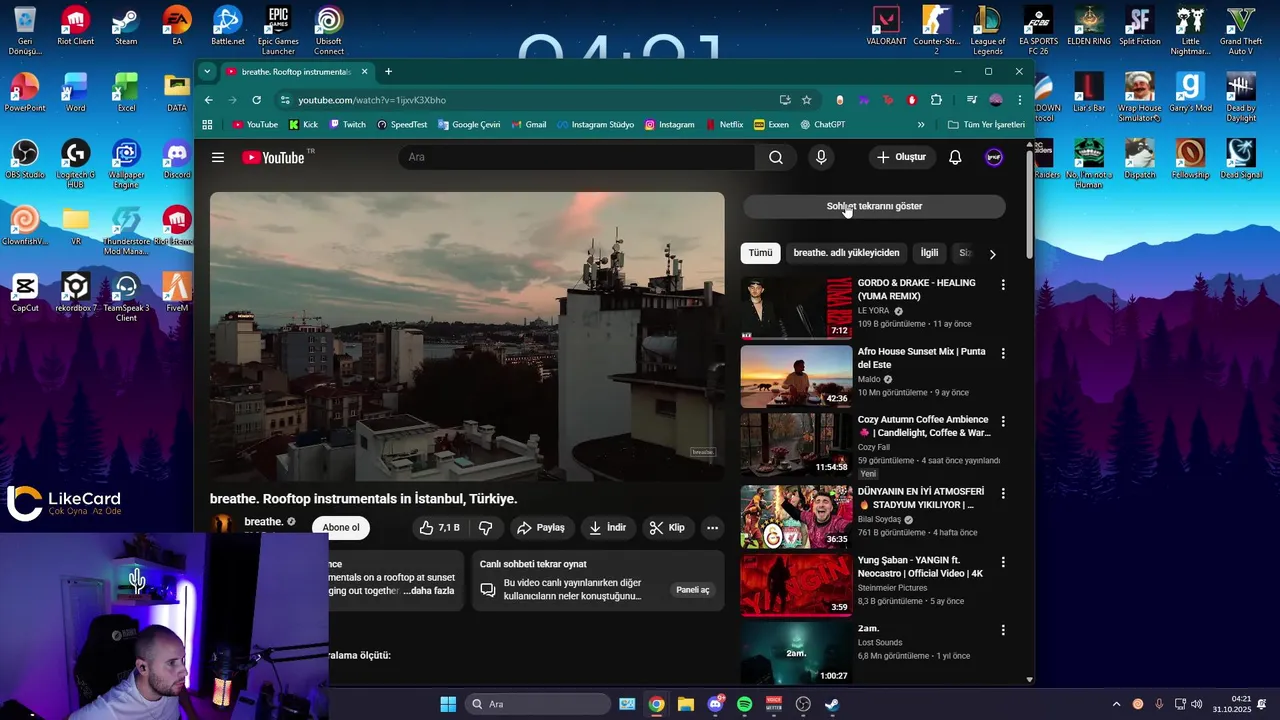
Task: Open VALORANT desktop shortcut
Action: point(886,27)
